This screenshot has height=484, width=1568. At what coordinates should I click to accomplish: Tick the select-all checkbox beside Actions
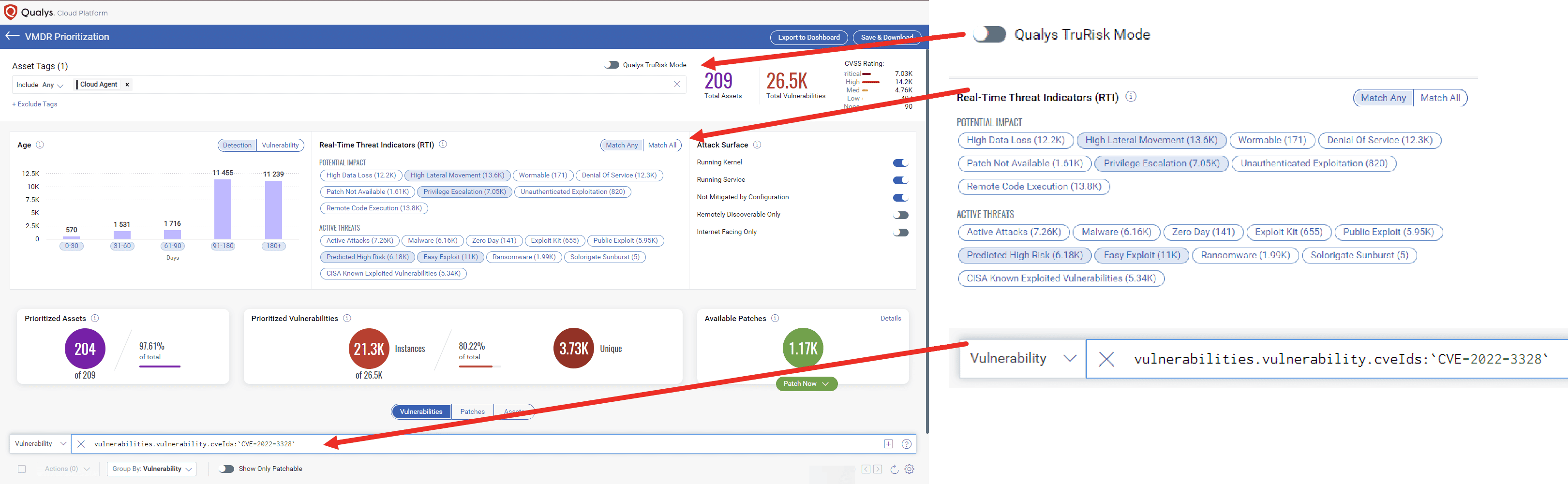(x=22, y=469)
